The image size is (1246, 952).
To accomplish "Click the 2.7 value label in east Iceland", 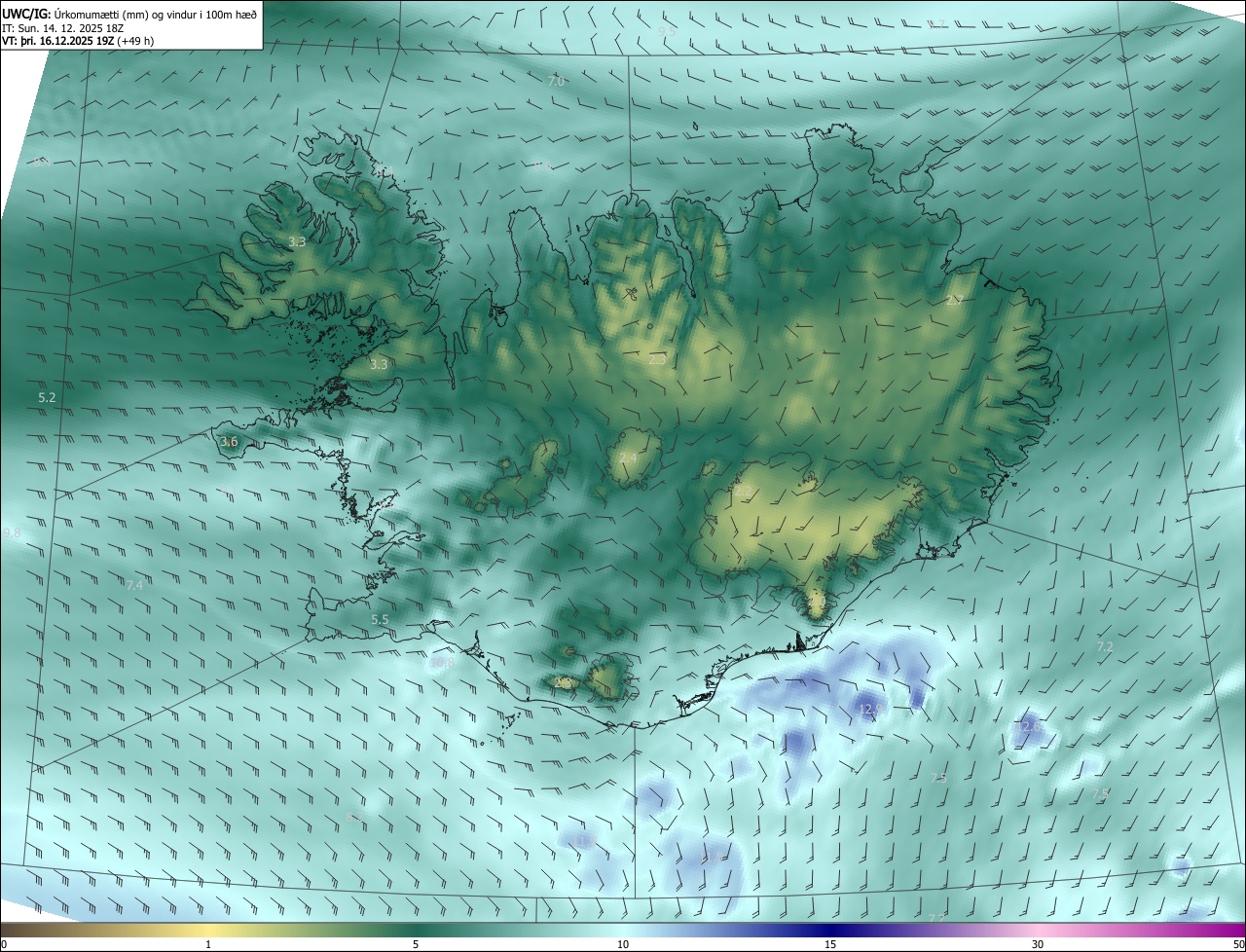I will click(x=954, y=301).
